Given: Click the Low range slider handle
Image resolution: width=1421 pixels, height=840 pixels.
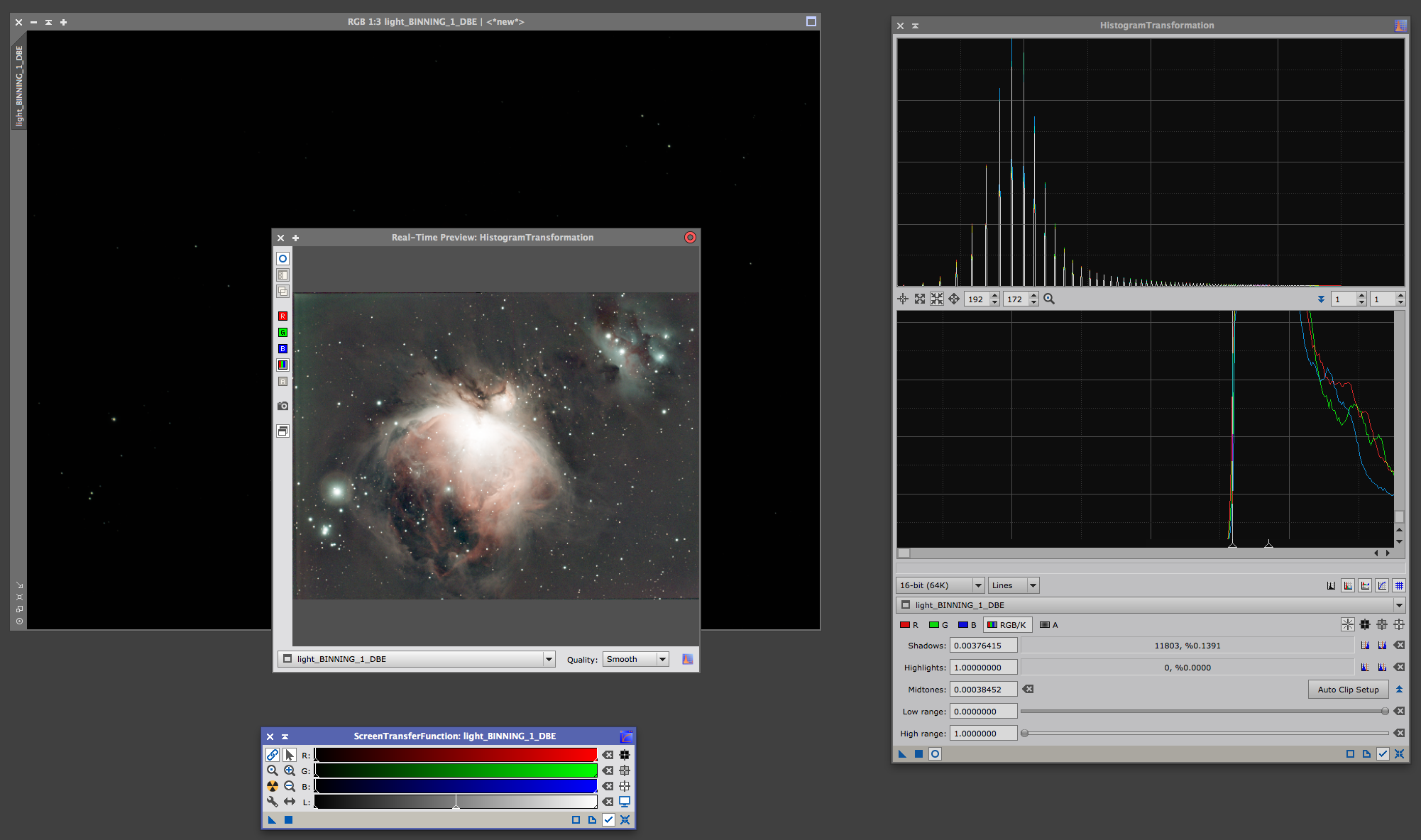Looking at the screenshot, I should [x=1385, y=711].
